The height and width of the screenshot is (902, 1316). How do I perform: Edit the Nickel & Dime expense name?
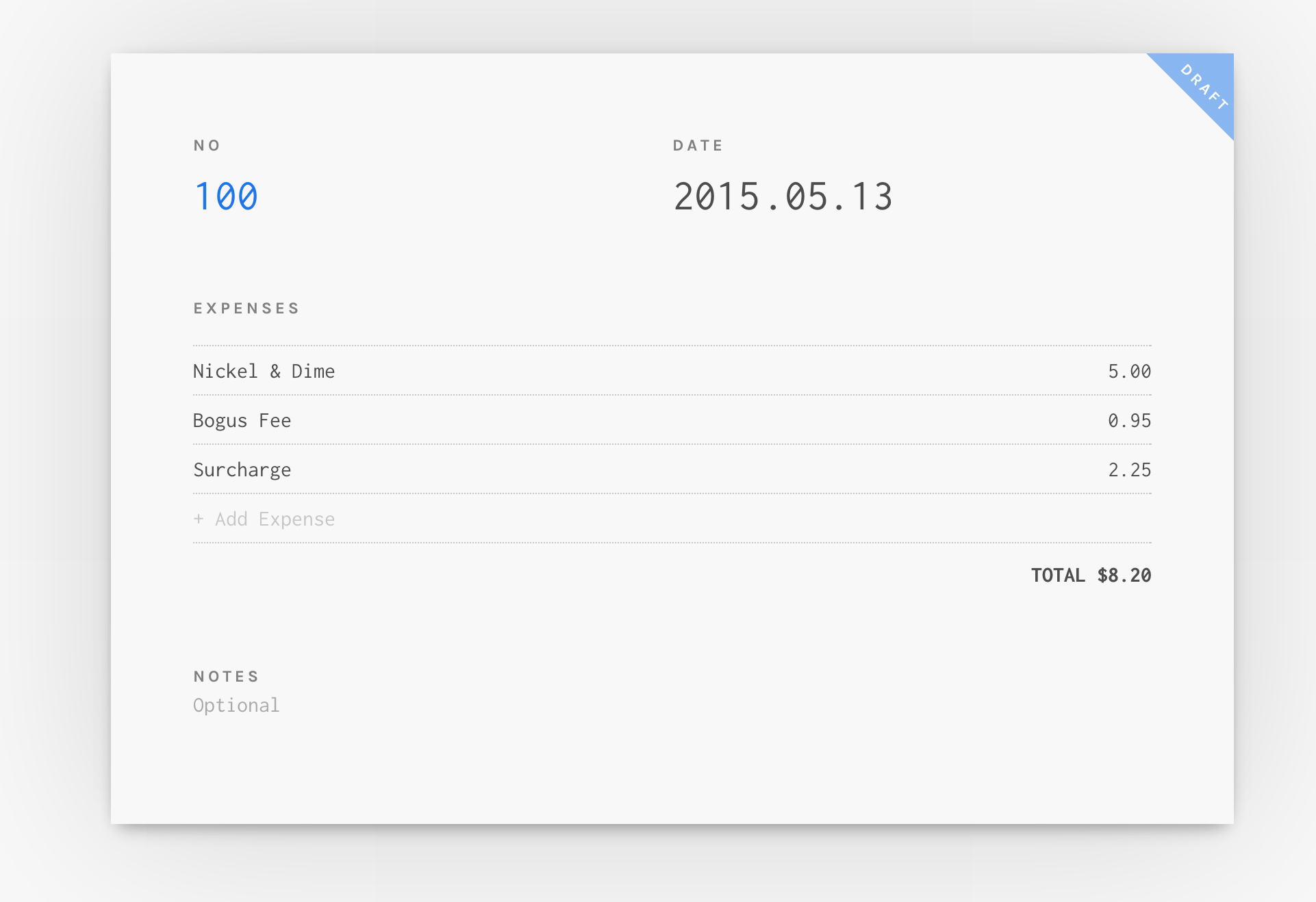tap(264, 371)
